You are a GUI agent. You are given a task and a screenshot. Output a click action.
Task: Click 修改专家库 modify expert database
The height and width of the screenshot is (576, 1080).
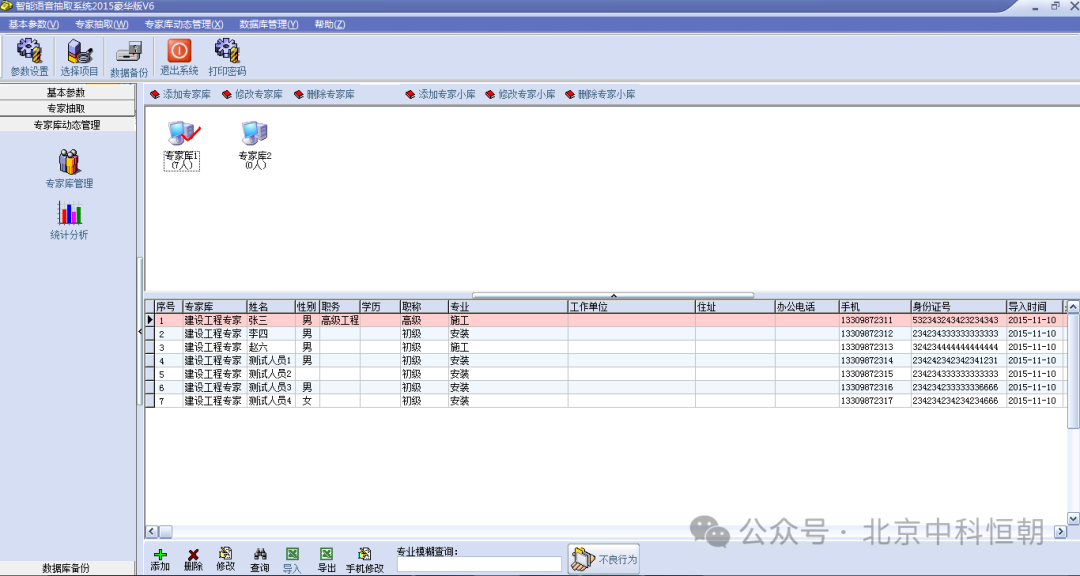252,94
